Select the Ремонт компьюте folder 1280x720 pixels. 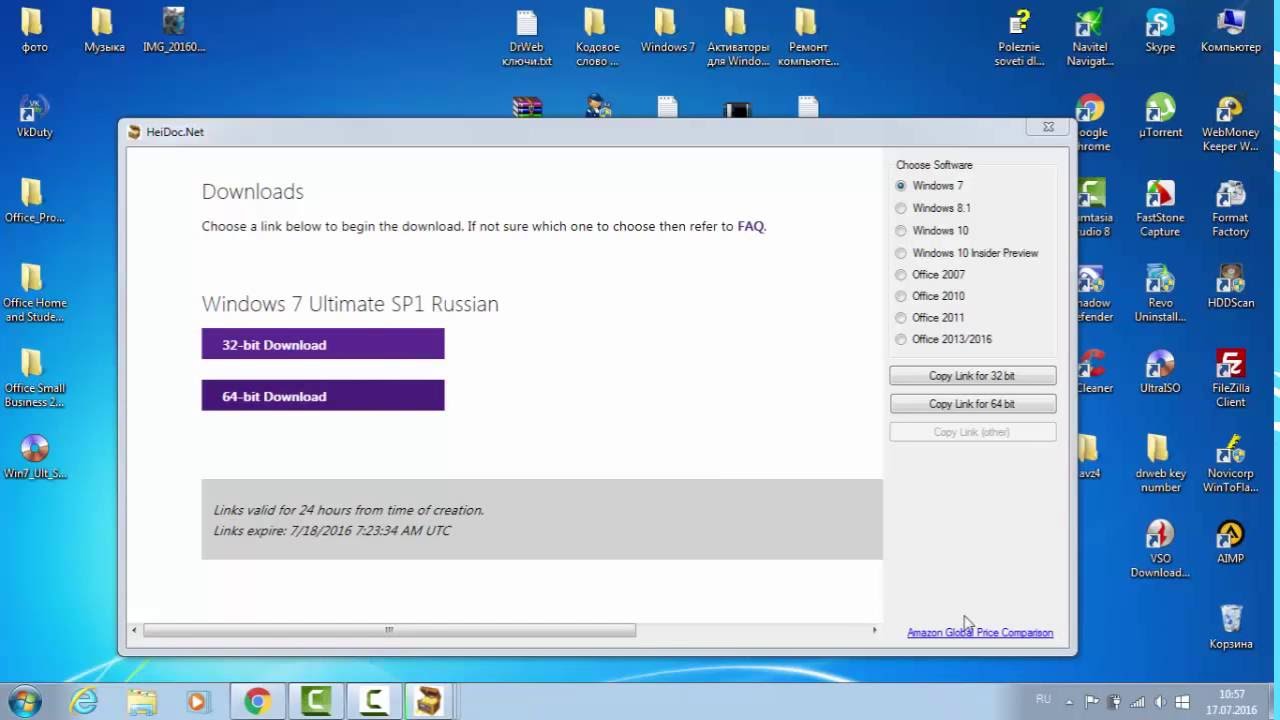[x=808, y=37]
